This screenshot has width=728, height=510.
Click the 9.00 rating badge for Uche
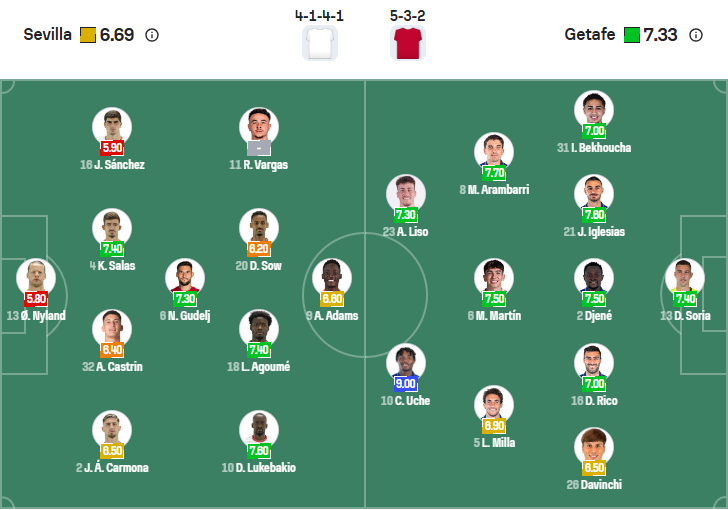point(405,383)
